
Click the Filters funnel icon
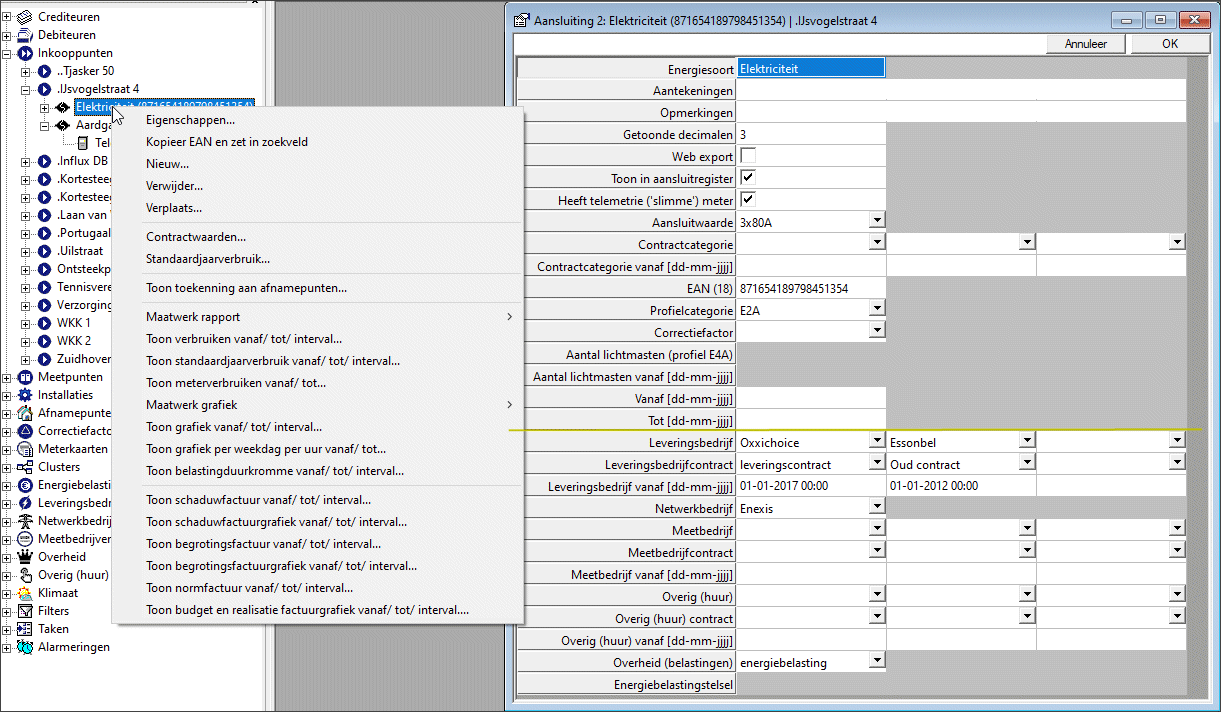pyautogui.click(x=25, y=611)
